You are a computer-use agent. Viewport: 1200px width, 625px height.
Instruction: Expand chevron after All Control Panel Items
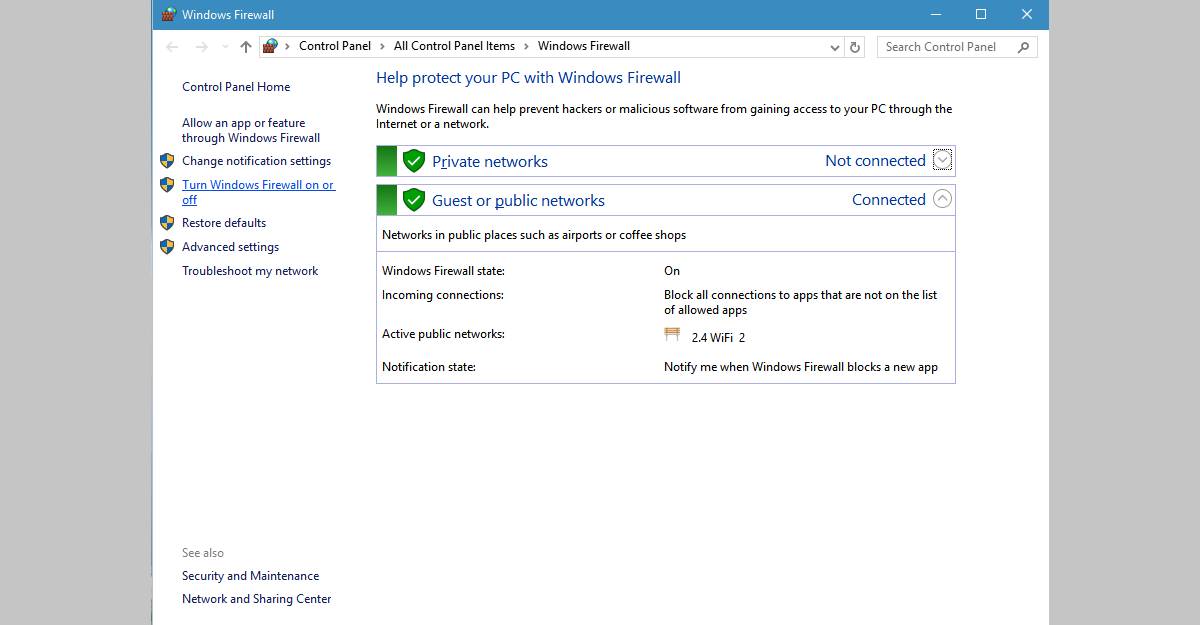(527, 46)
